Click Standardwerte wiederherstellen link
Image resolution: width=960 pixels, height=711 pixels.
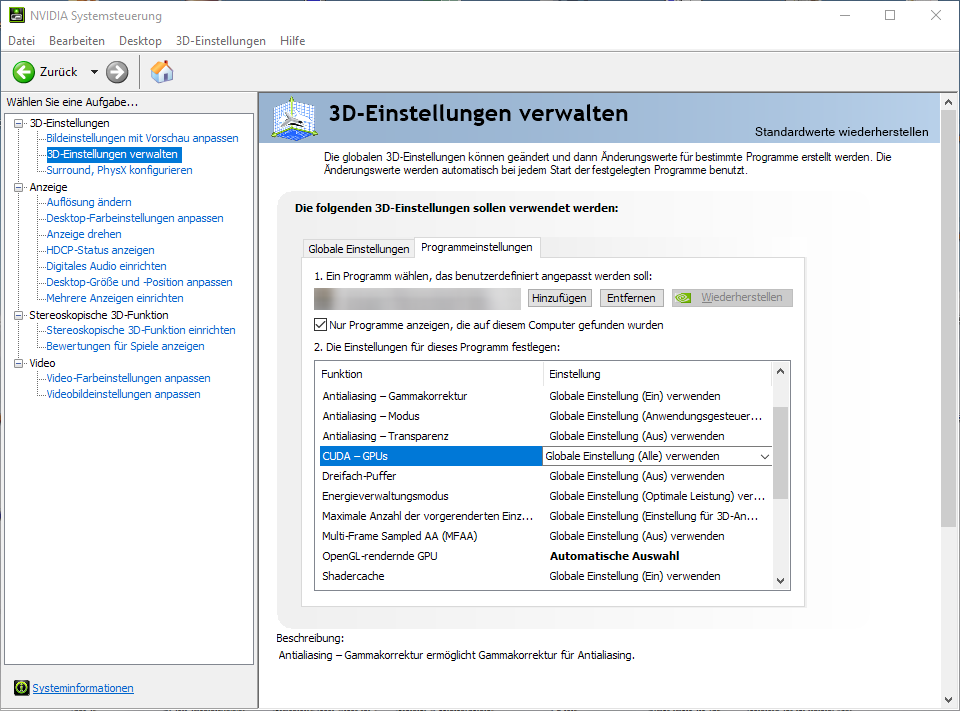coord(841,132)
